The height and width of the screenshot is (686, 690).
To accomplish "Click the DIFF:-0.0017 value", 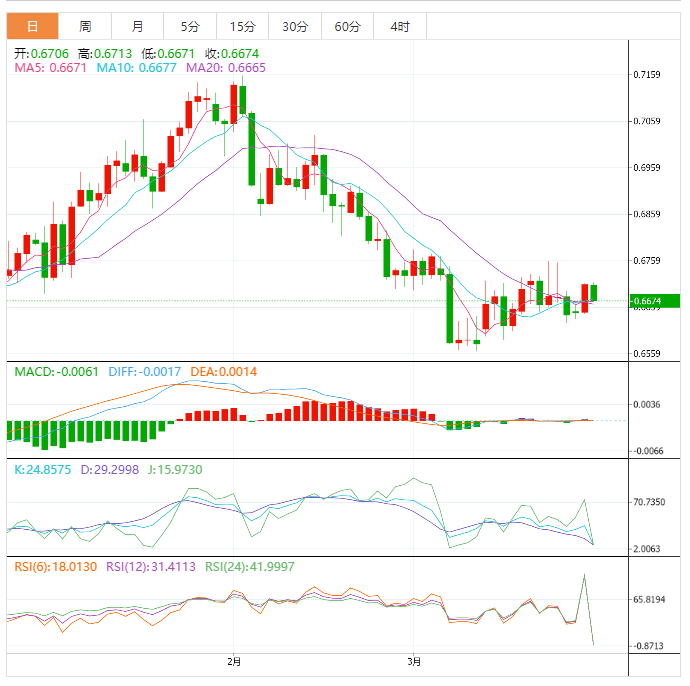I will point(145,372).
